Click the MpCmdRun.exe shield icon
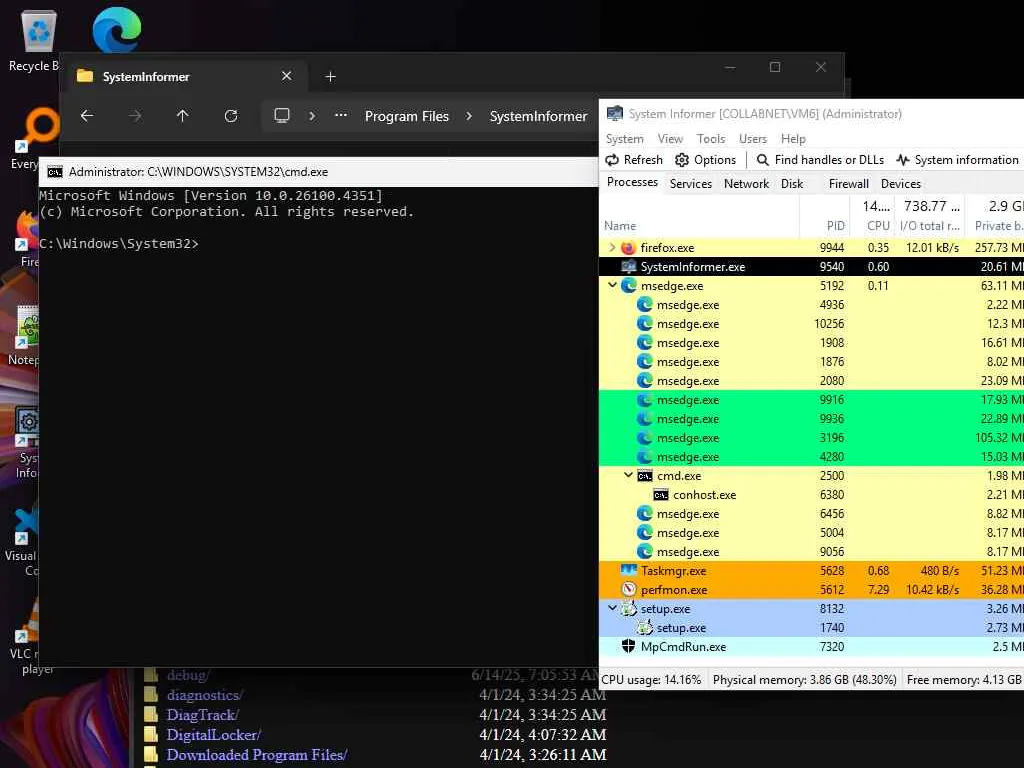Screen dimensions: 1024x768 click(x=628, y=646)
